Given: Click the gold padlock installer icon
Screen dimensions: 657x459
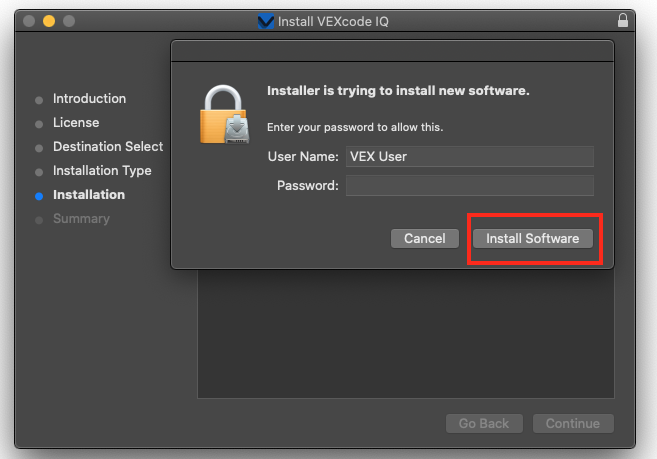Looking at the screenshot, I should tap(225, 115).
